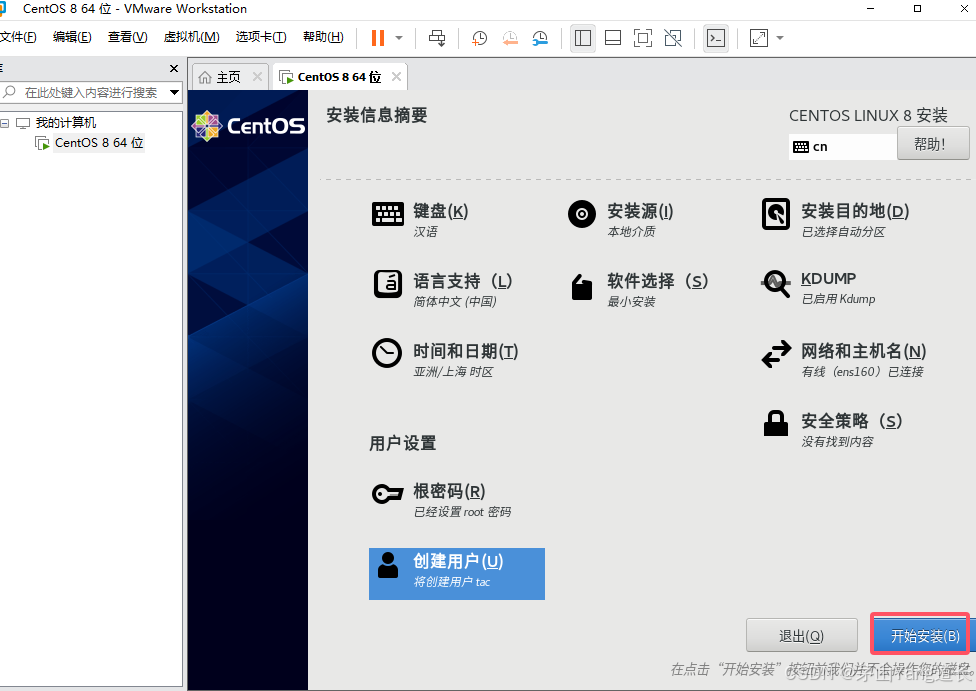This screenshot has height=691, width=976.
Task: Pause the virtual machine
Action: pyautogui.click(x=378, y=38)
